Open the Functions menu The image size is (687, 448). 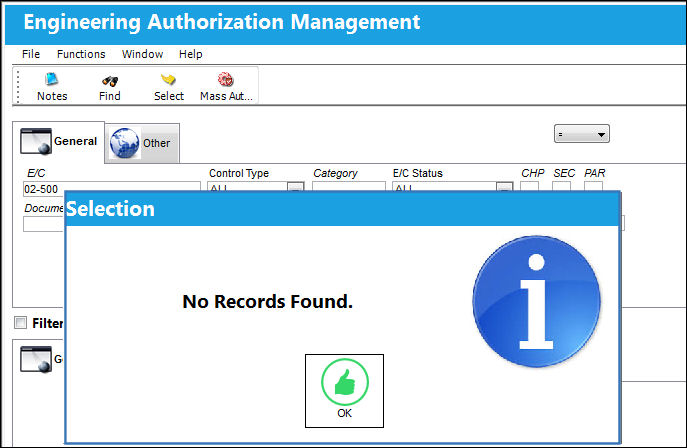(x=81, y=54)
